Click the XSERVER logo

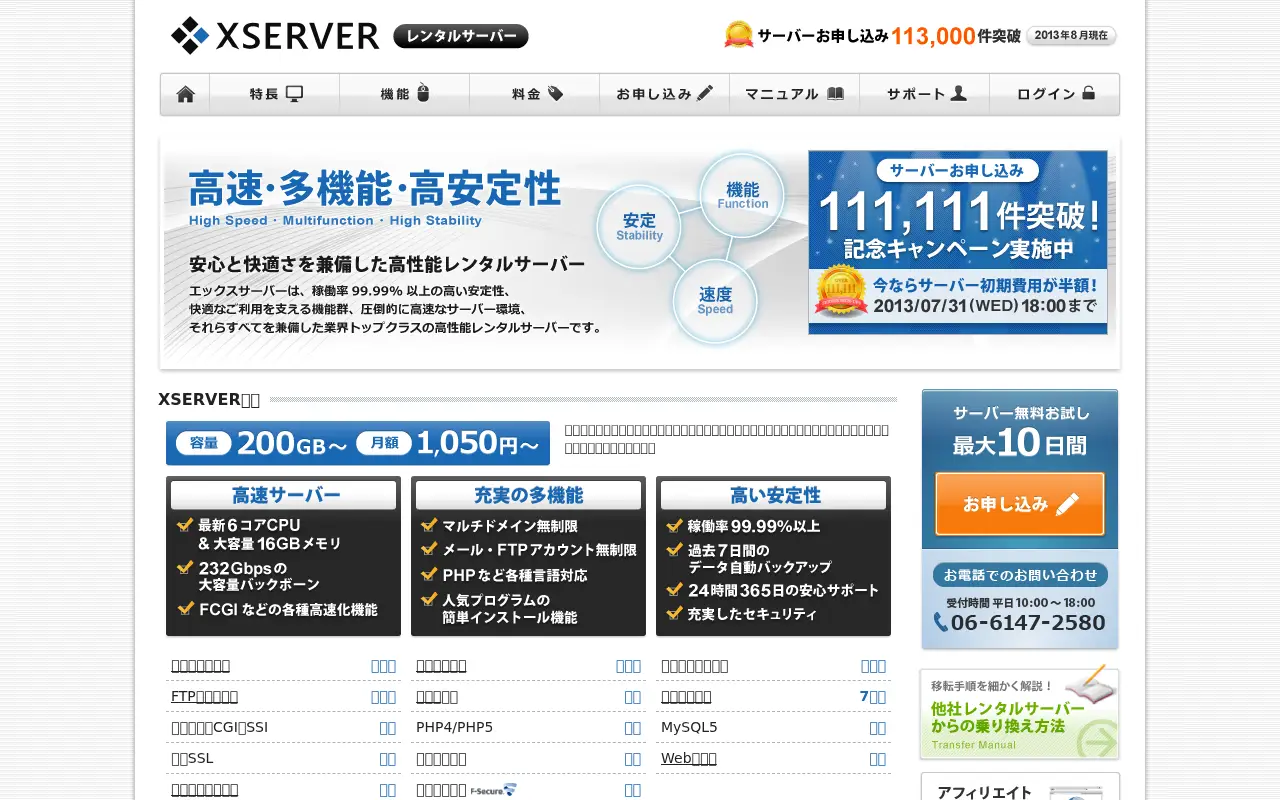275,36
